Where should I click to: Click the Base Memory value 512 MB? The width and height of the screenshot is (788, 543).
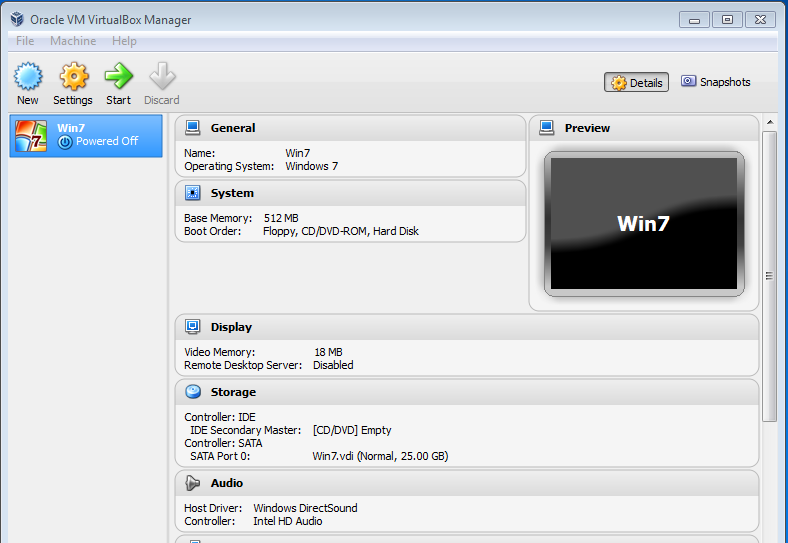pyautogui.click(x=281, y=218)
